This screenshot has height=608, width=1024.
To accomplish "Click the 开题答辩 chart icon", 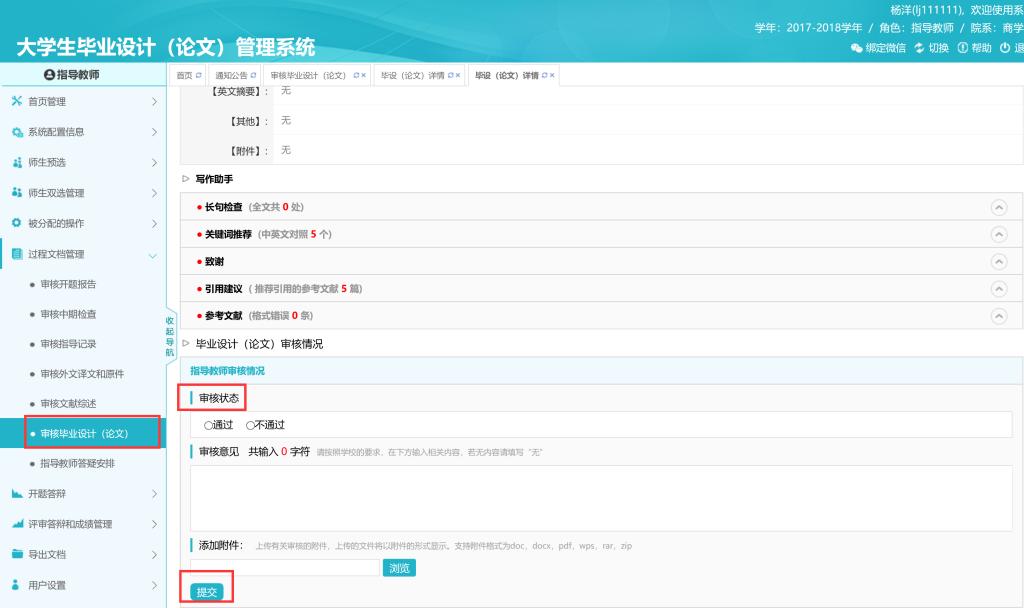I will [x=16, y=494].
